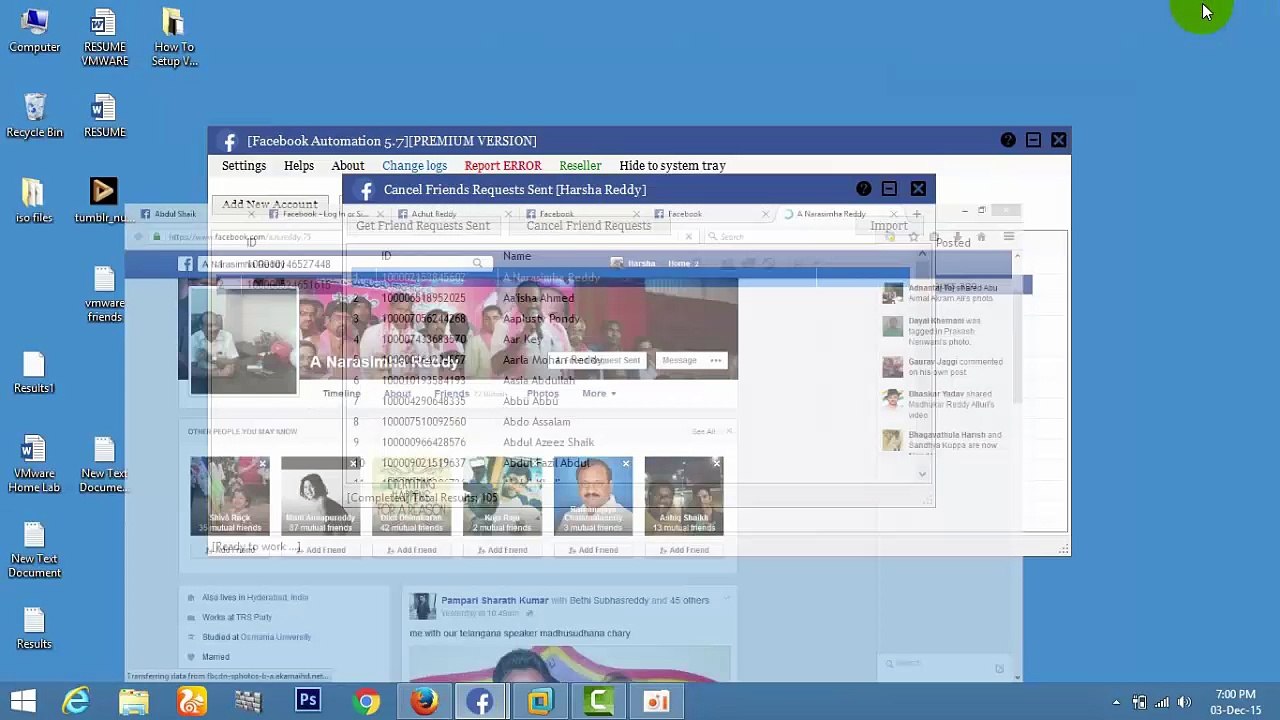
Task: Open the system clock showing 7:00 PM
Action: click(1235, 702)
